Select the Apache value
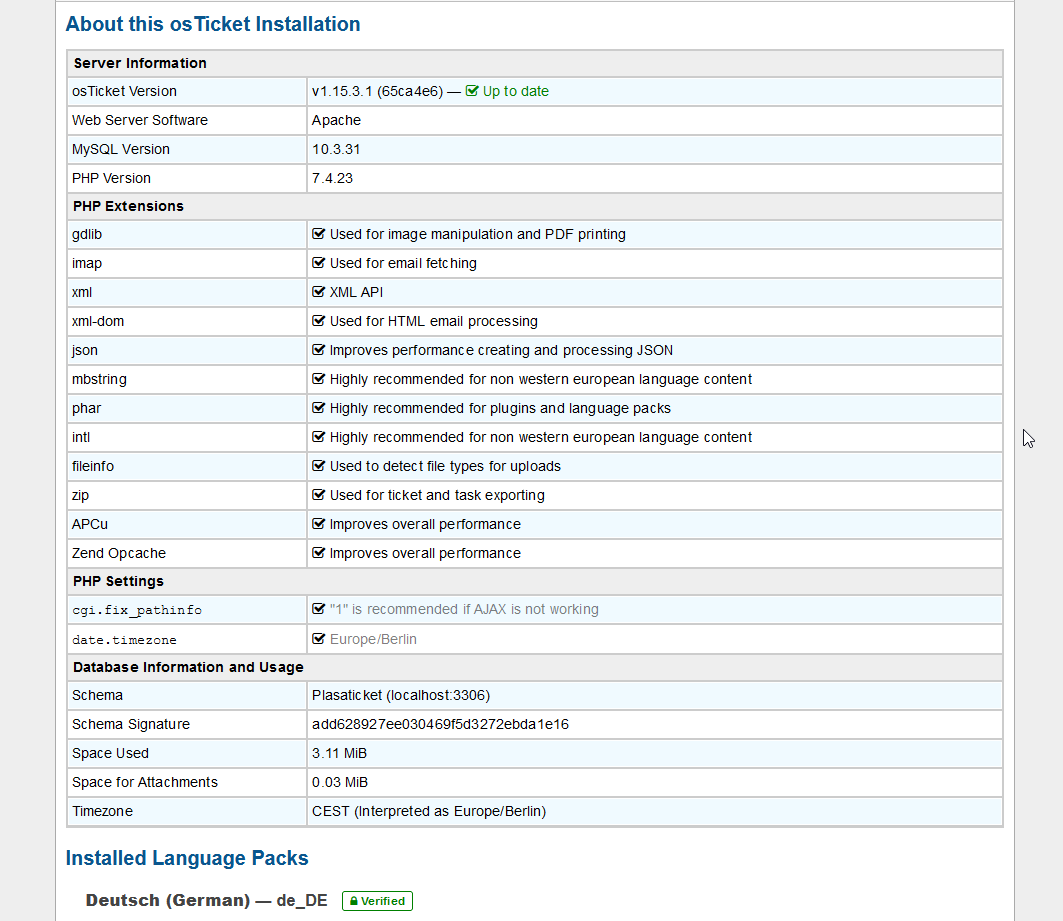The height and width of the screenshot is (921, 1063). point(336,121)
